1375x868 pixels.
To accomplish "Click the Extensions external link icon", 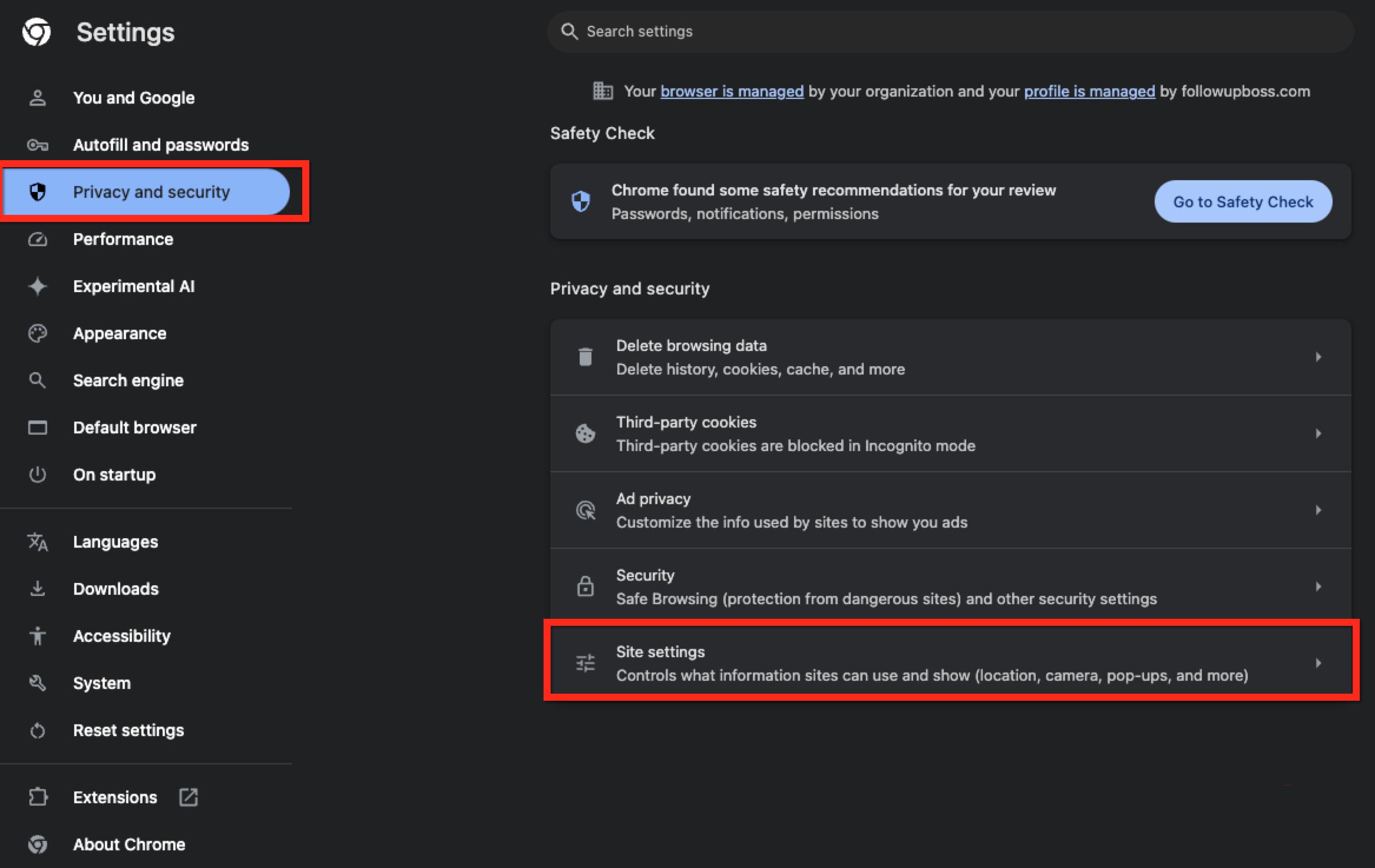I will 189,797.
